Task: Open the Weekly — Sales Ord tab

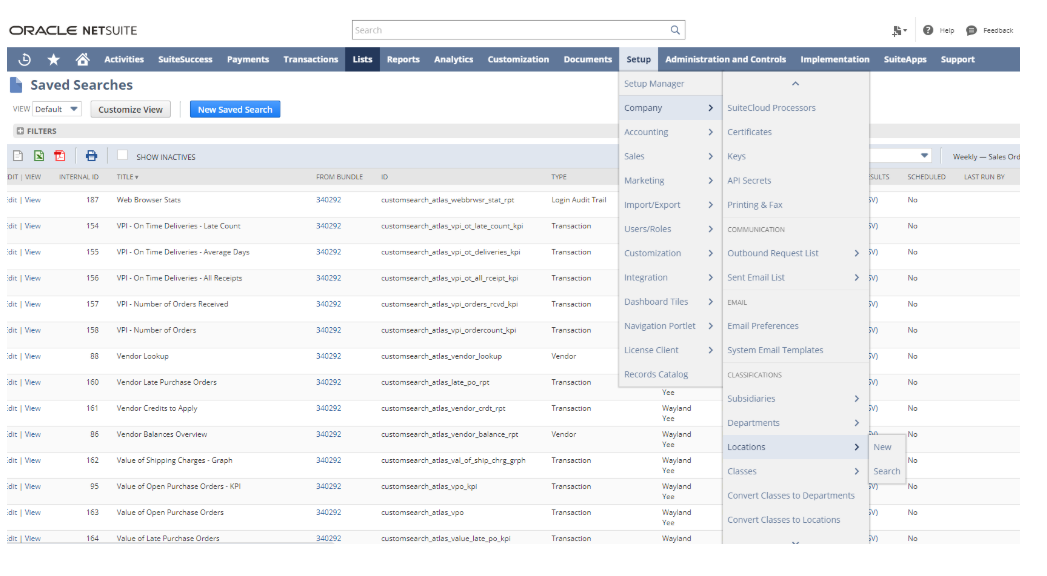Action: click(986, 157)
